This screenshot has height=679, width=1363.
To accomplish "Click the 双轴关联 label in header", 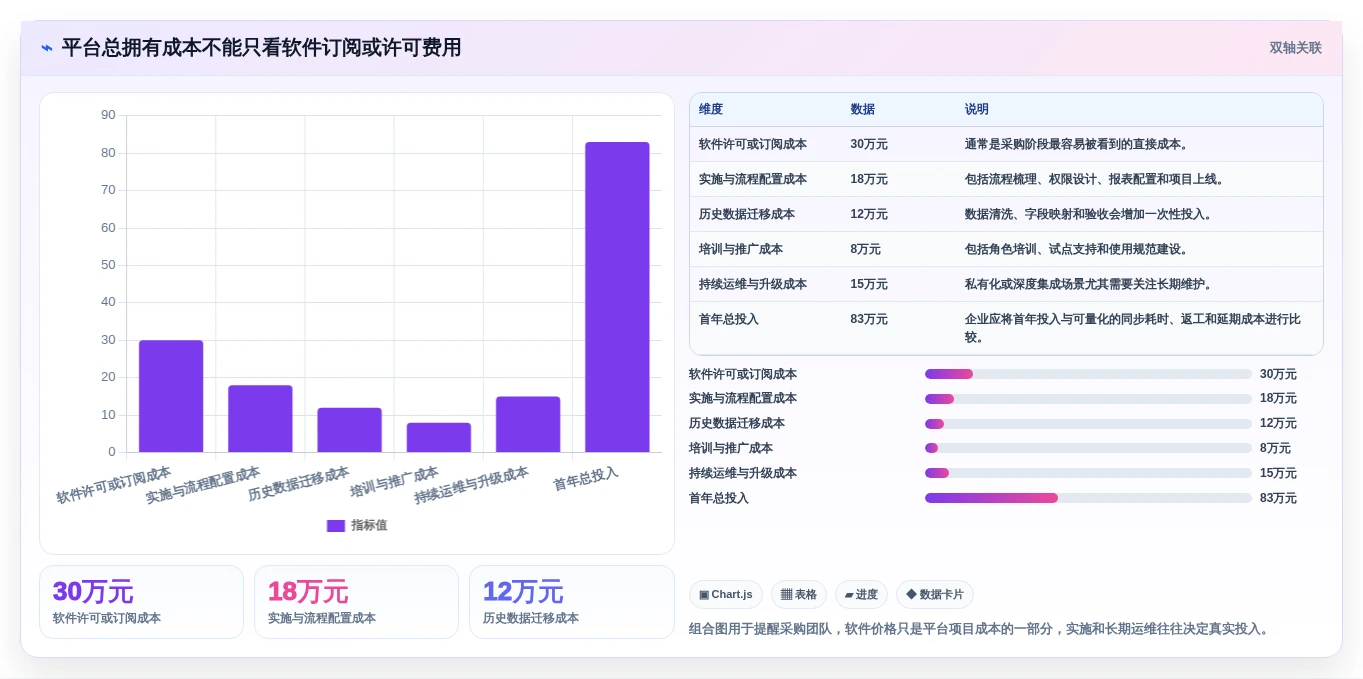I will (1295, 48).
